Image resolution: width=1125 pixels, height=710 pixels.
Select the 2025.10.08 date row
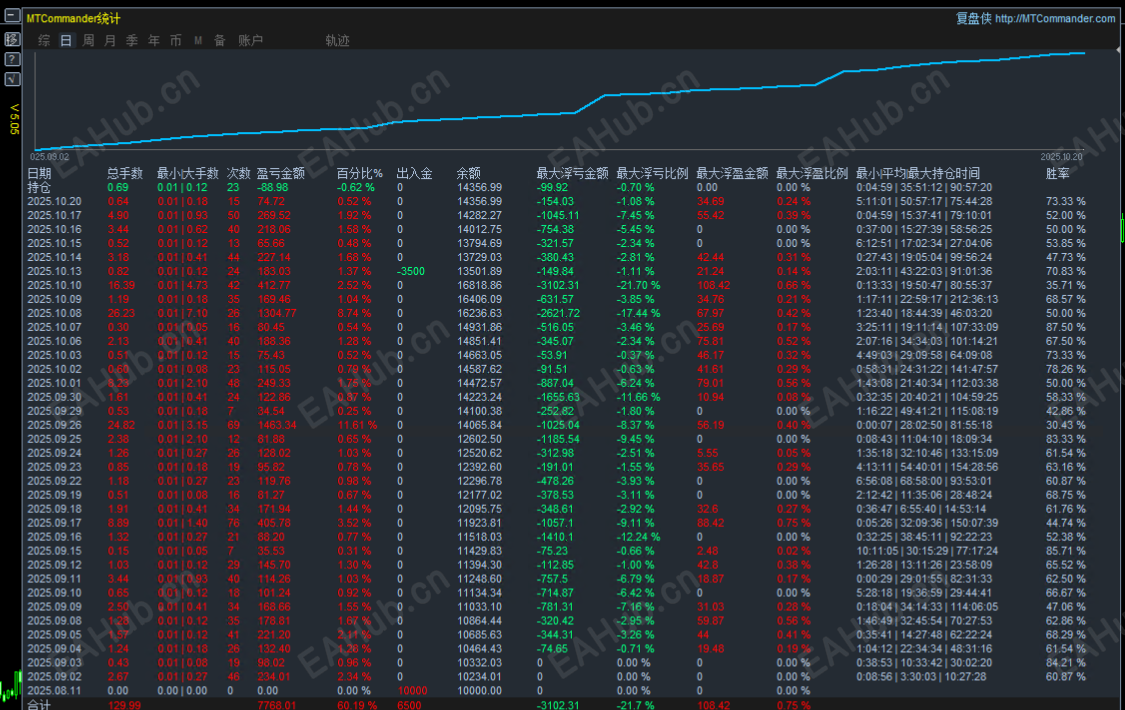(55, 313)
